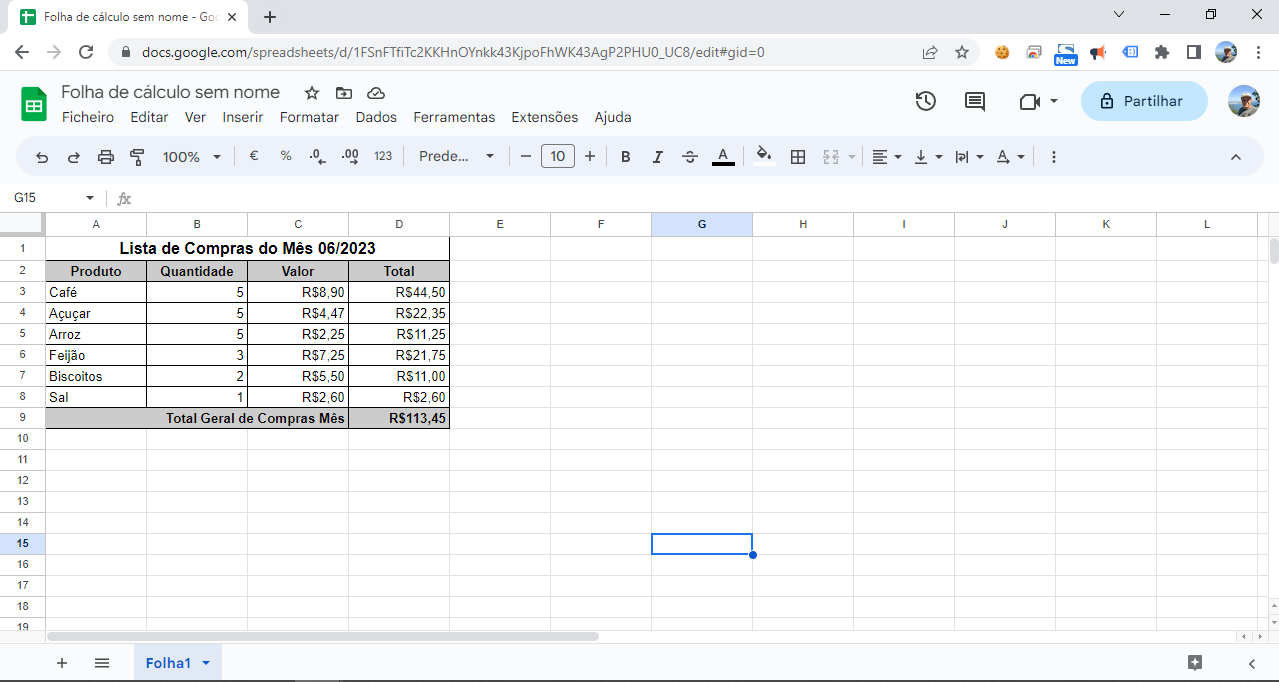Click the font size input field

coord(557,157)
